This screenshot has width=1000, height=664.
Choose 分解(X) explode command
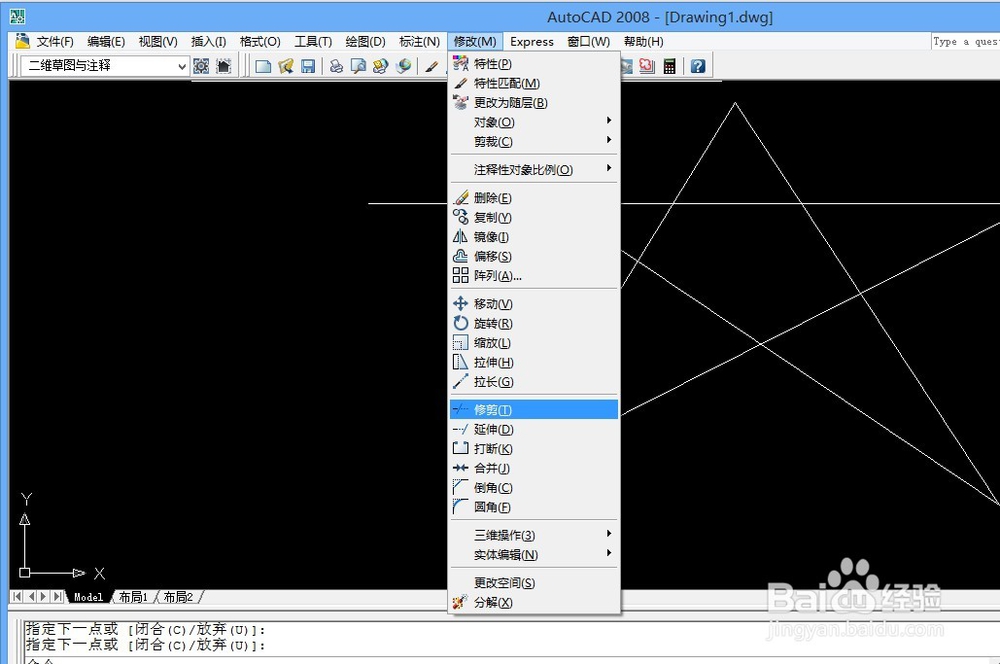(x=534, y=603)
